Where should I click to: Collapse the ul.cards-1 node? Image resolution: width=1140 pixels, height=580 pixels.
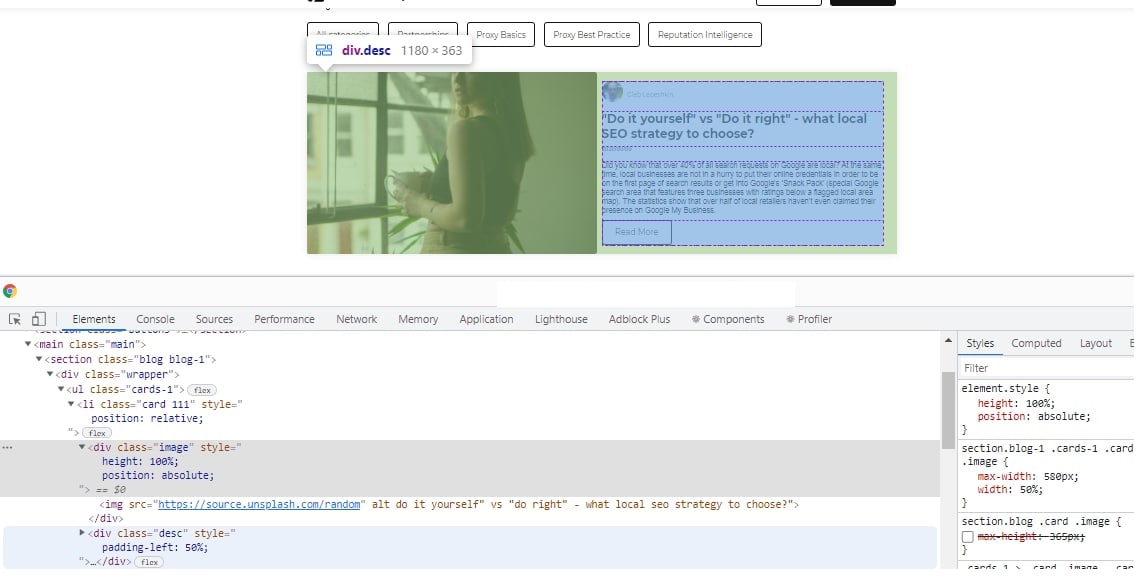click(61, 390)
